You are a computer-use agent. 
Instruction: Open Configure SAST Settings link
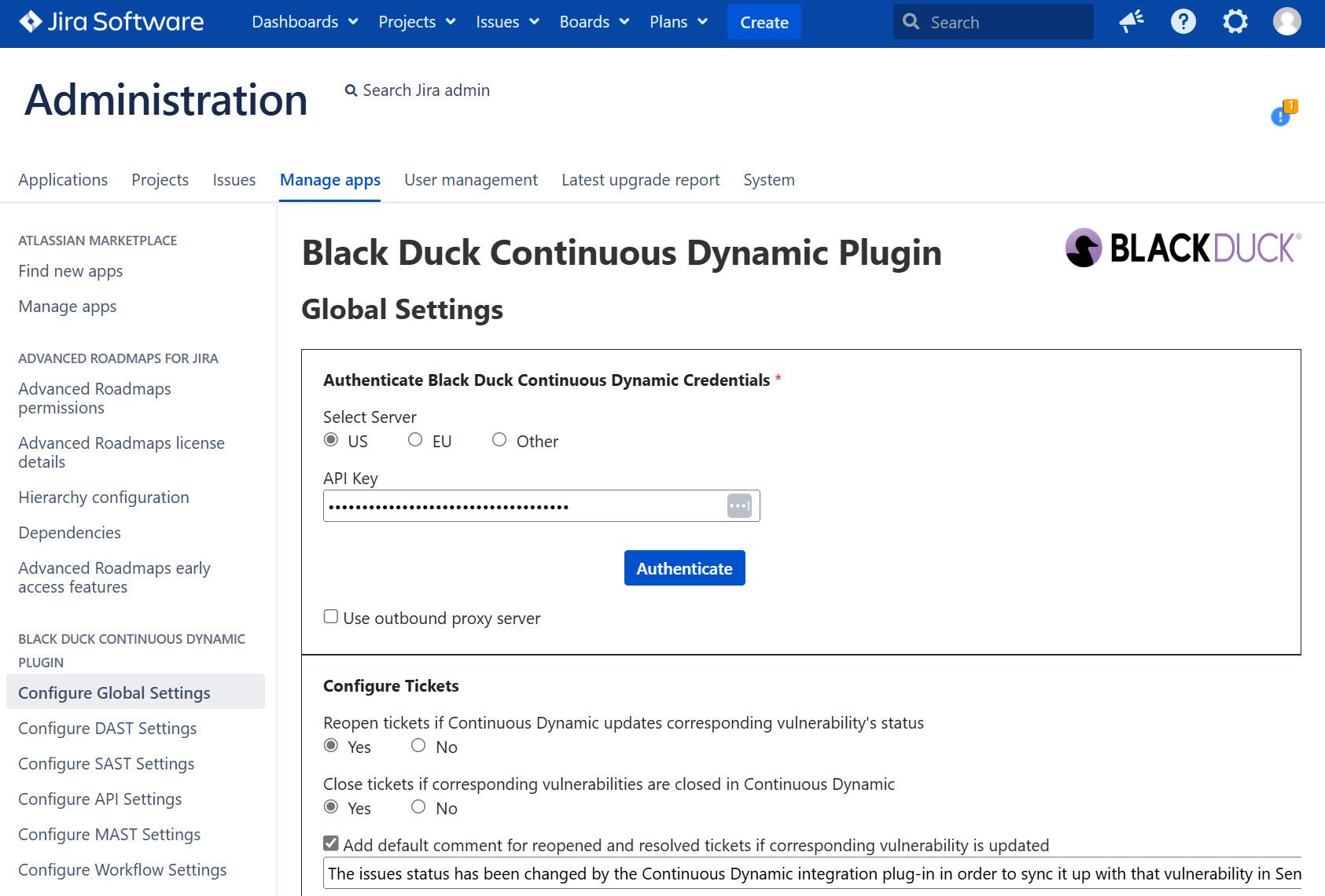pyautogui.click(x=106, y=764)
